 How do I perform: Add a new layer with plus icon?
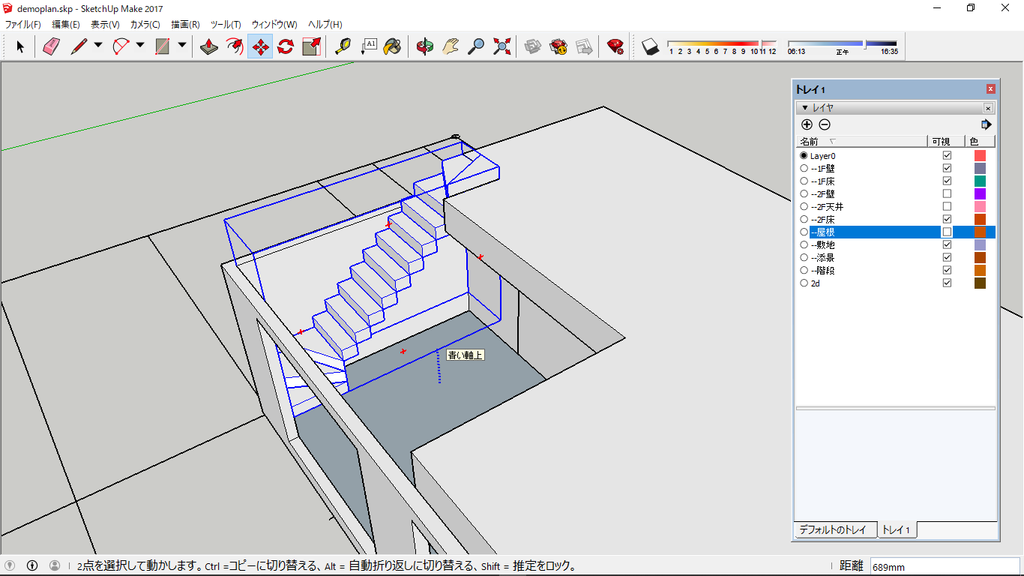click(807, 125)
